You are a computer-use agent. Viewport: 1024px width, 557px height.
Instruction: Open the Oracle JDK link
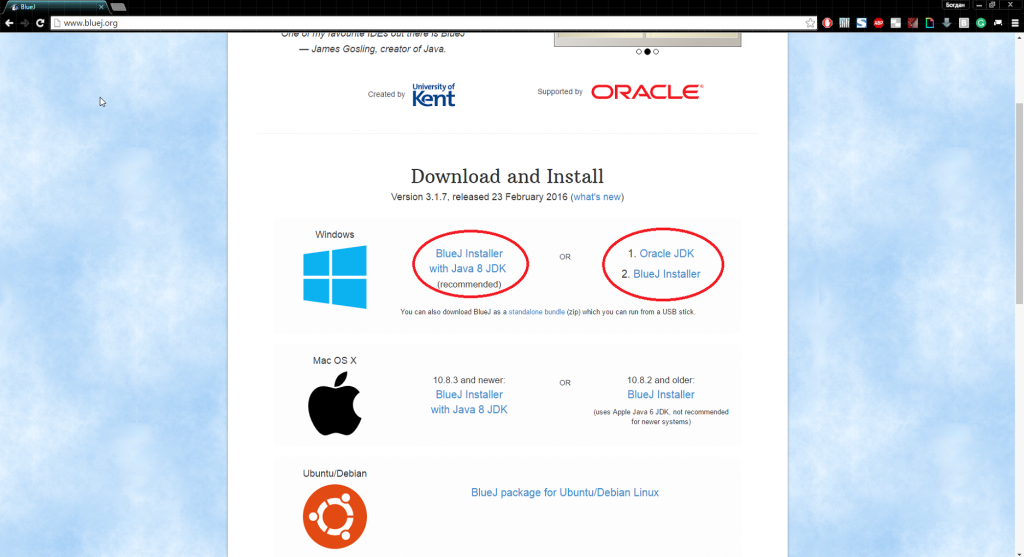[x=666, y=253]
